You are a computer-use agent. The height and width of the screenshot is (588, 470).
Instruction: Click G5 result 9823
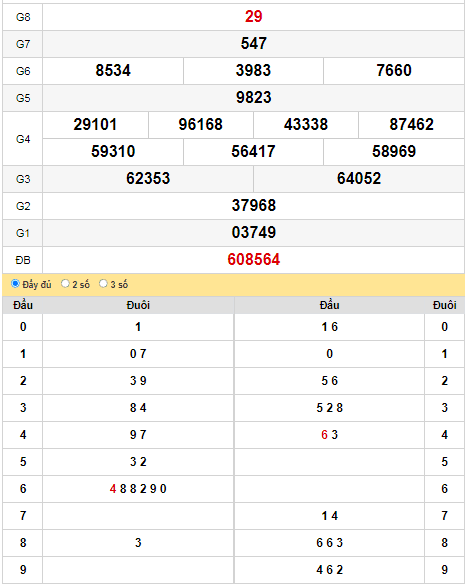coord(254,98)
